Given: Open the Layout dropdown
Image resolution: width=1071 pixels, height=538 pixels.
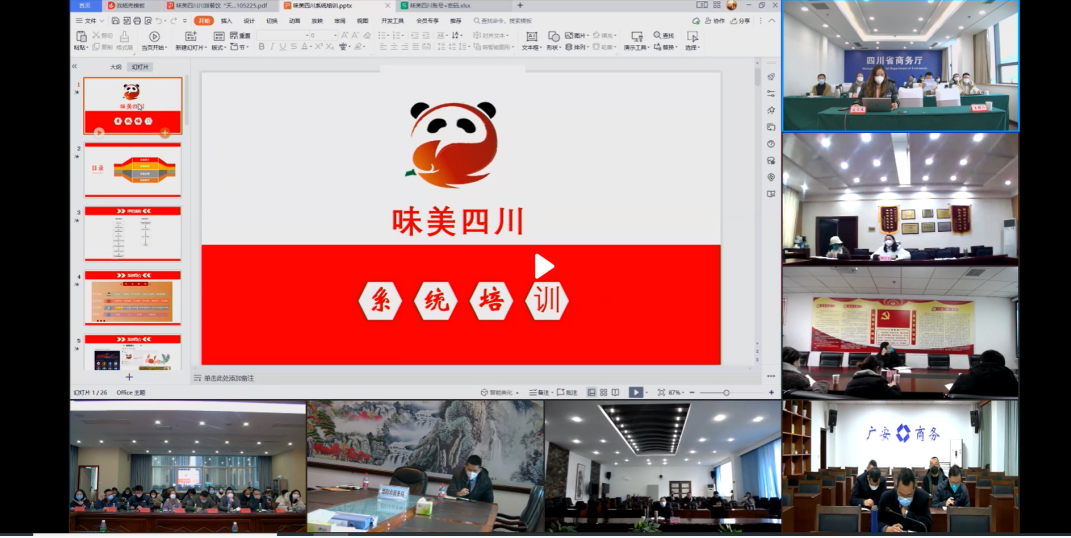Looking at the screenshot, I should pyautogui.click(x=219, y=48).
